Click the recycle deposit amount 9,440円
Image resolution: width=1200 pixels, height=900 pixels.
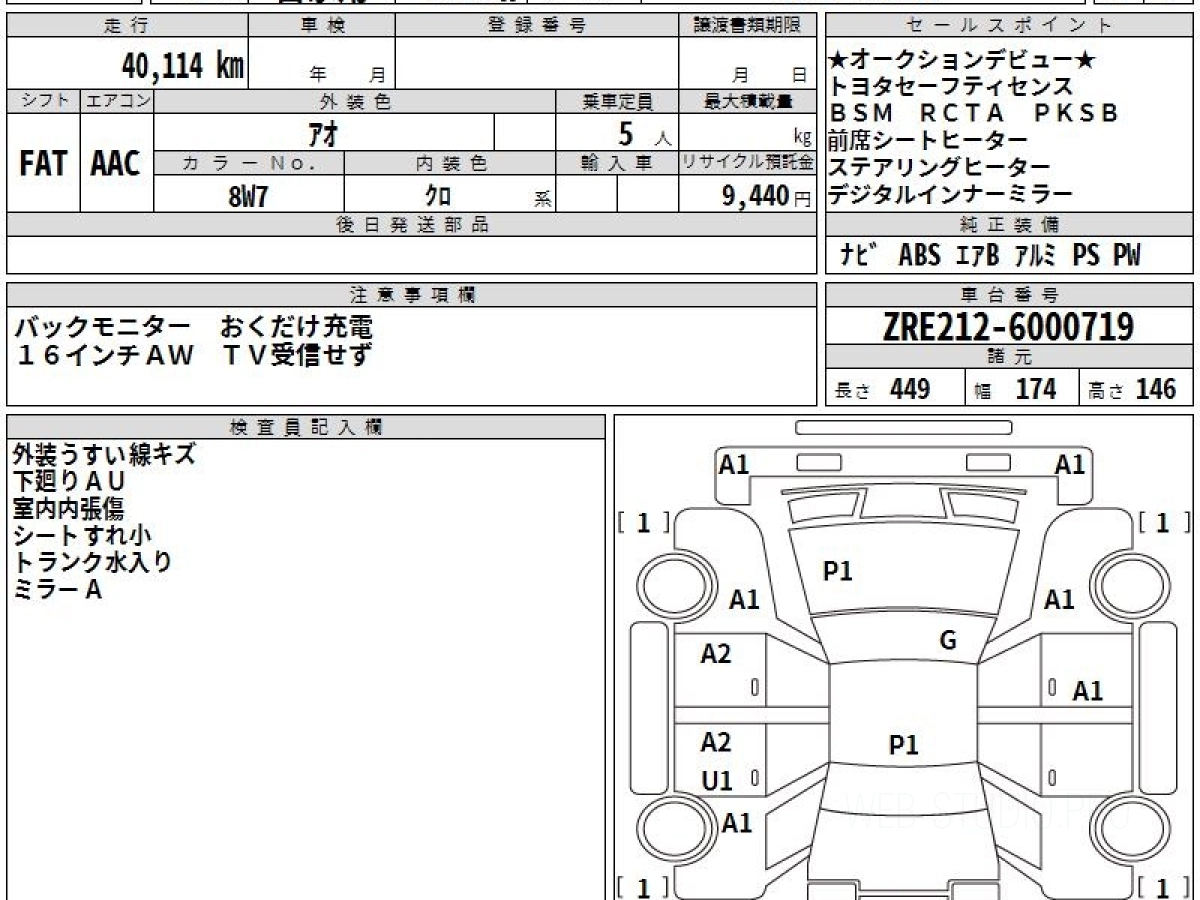(x=766, y=196)
